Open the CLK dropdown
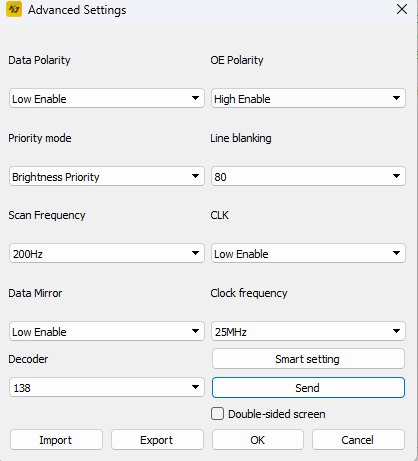The image size is (418, 461). coord(308,253)
